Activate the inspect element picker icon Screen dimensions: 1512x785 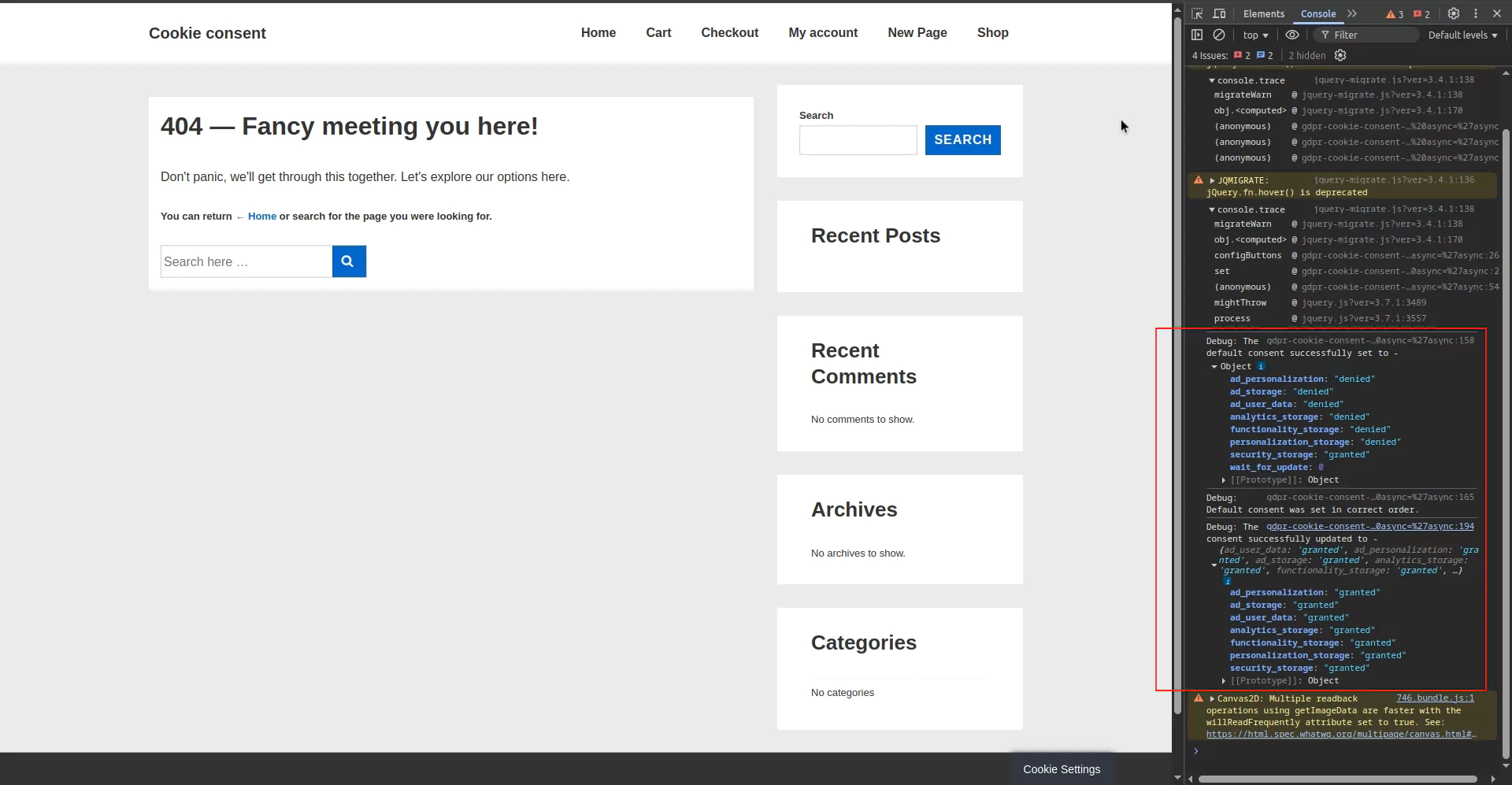coord(1197,13)
